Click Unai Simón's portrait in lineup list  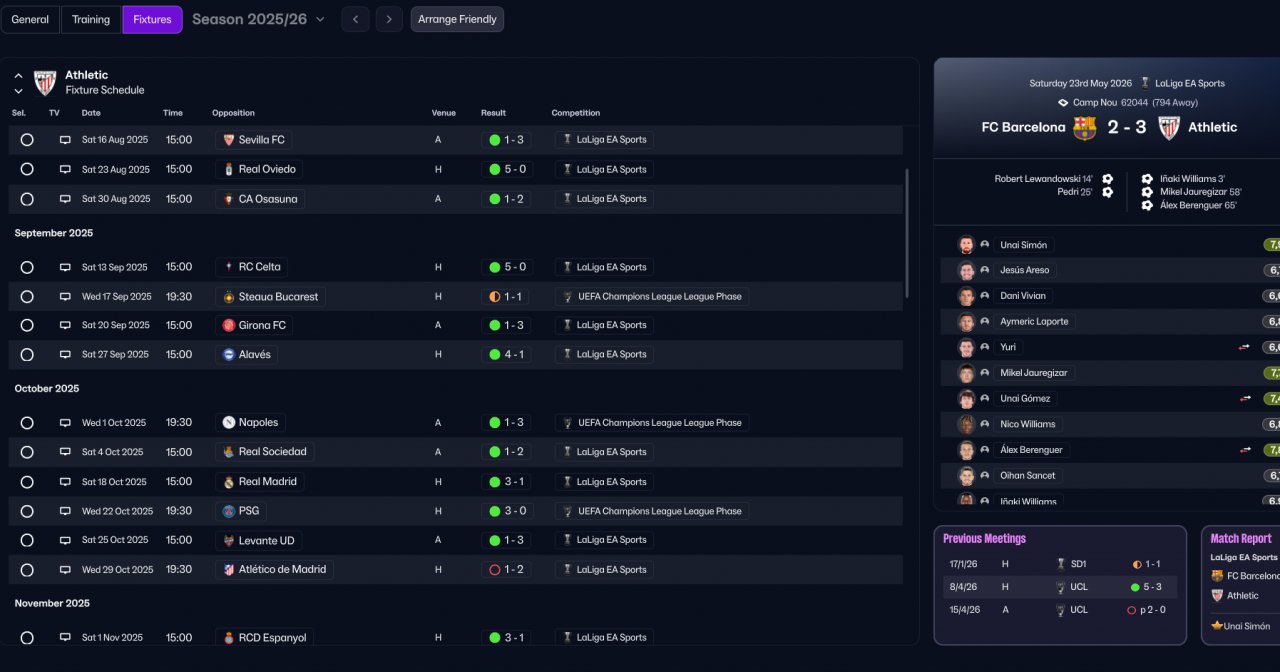click(966, 245)
